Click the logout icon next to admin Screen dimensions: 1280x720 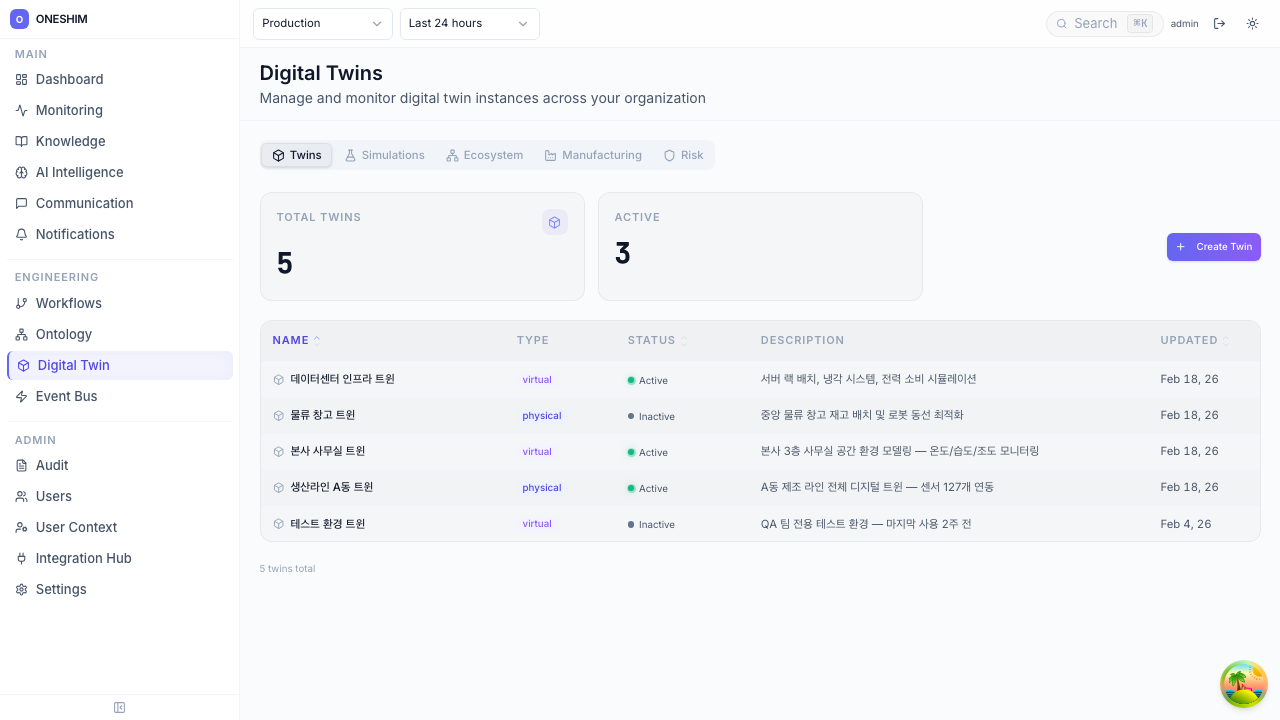point(1219,23)
